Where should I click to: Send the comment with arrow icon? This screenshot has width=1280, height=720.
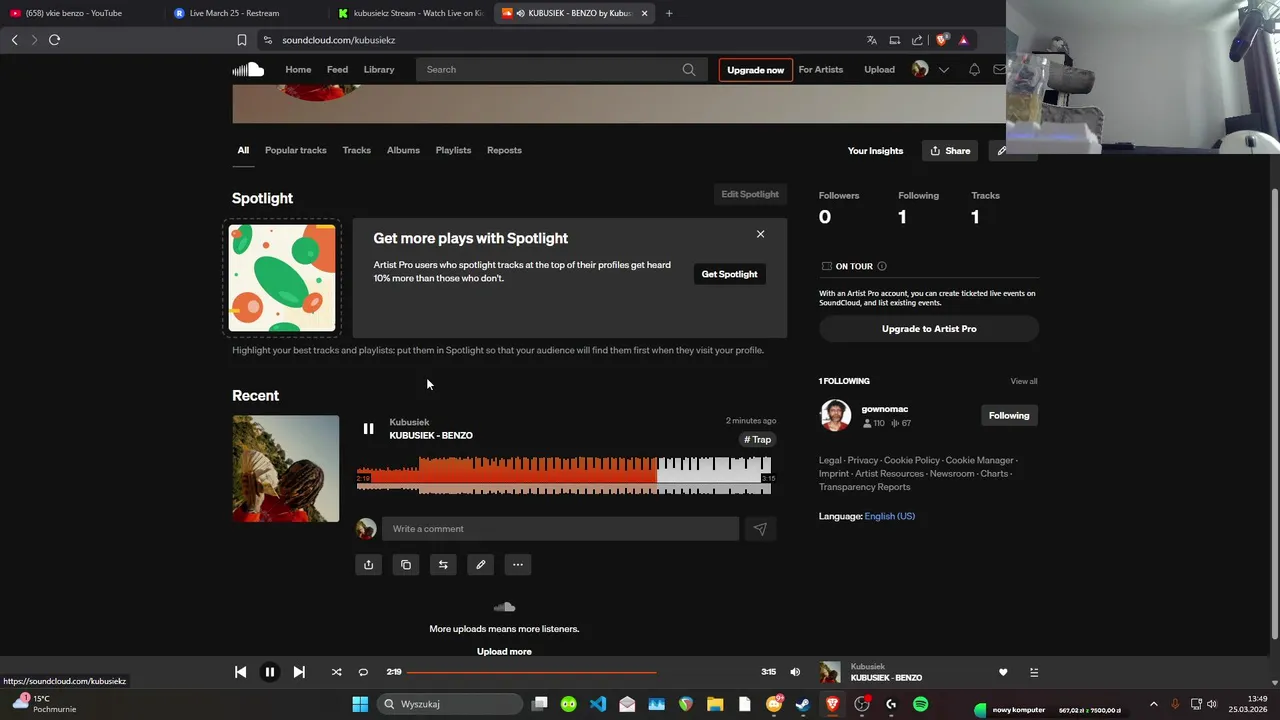click(x=760, y=529)
